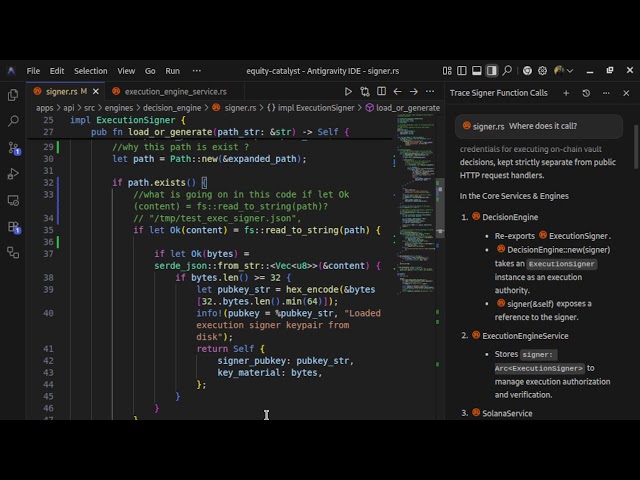This screenshot has width=640, height=480.
Task: Navigate back with the left arrow
Action: click(397, 91)
